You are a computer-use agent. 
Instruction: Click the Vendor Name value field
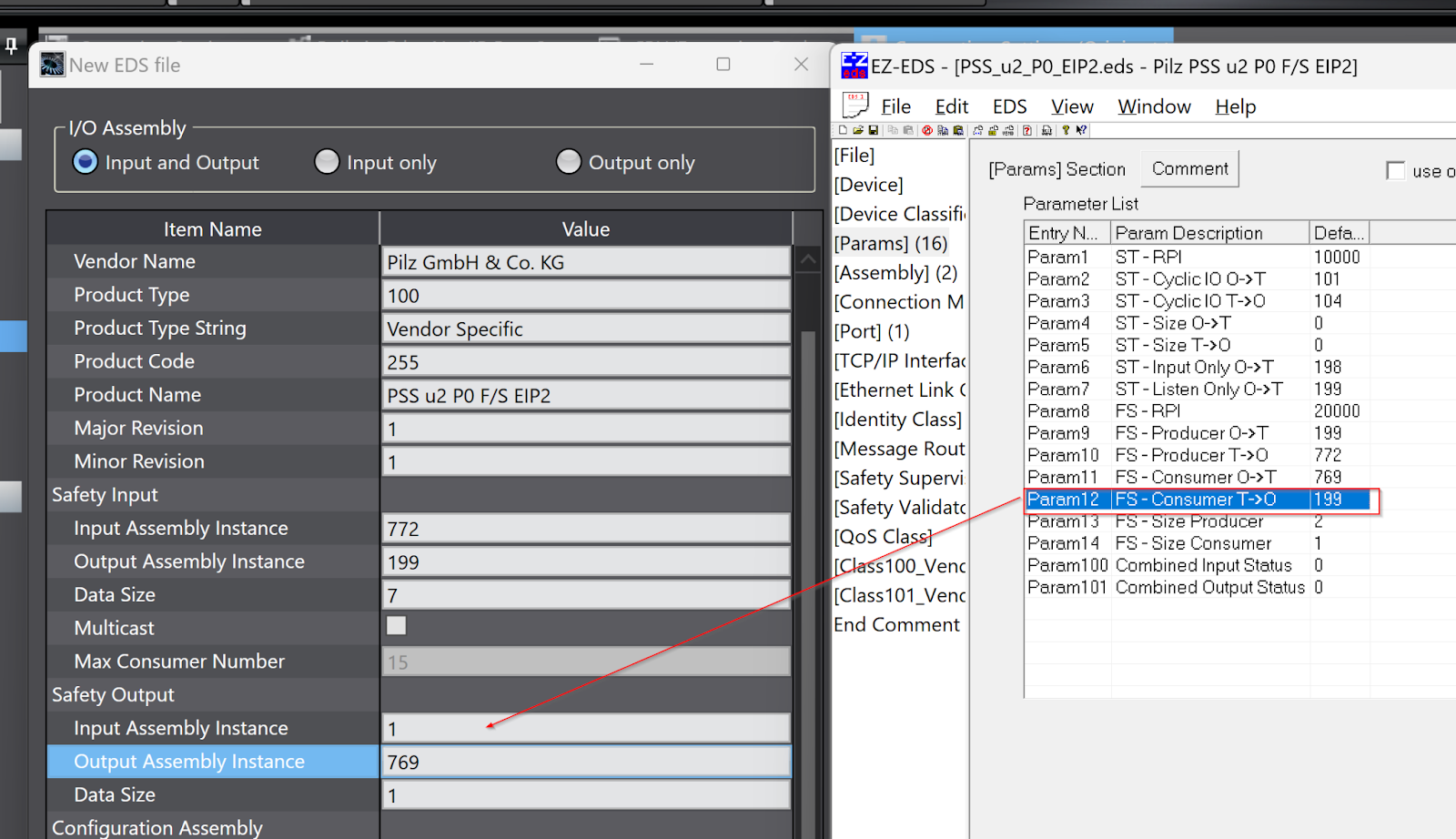click(586, 262)
